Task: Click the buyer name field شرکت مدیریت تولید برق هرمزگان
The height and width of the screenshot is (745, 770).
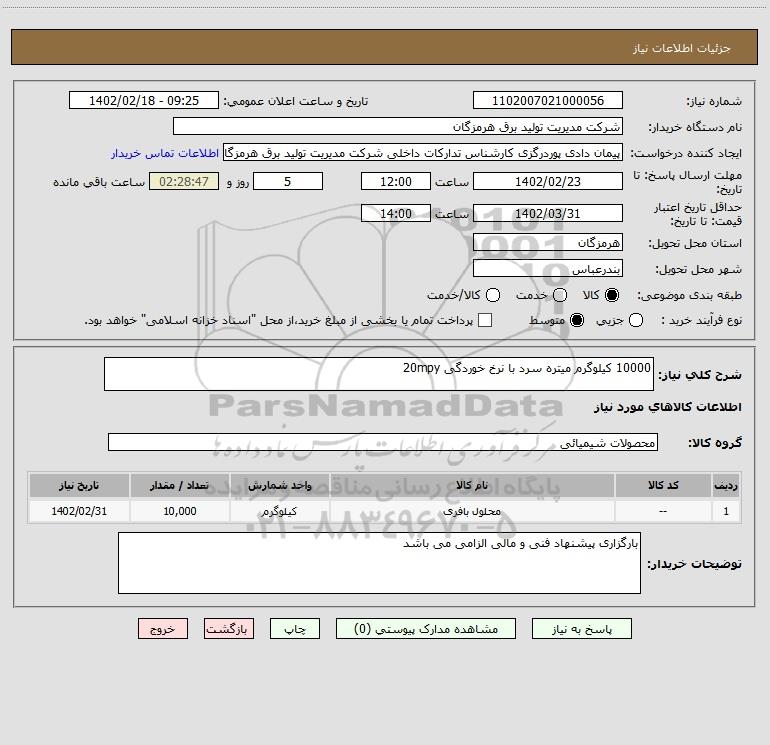Action: click(x=398, y=126)
